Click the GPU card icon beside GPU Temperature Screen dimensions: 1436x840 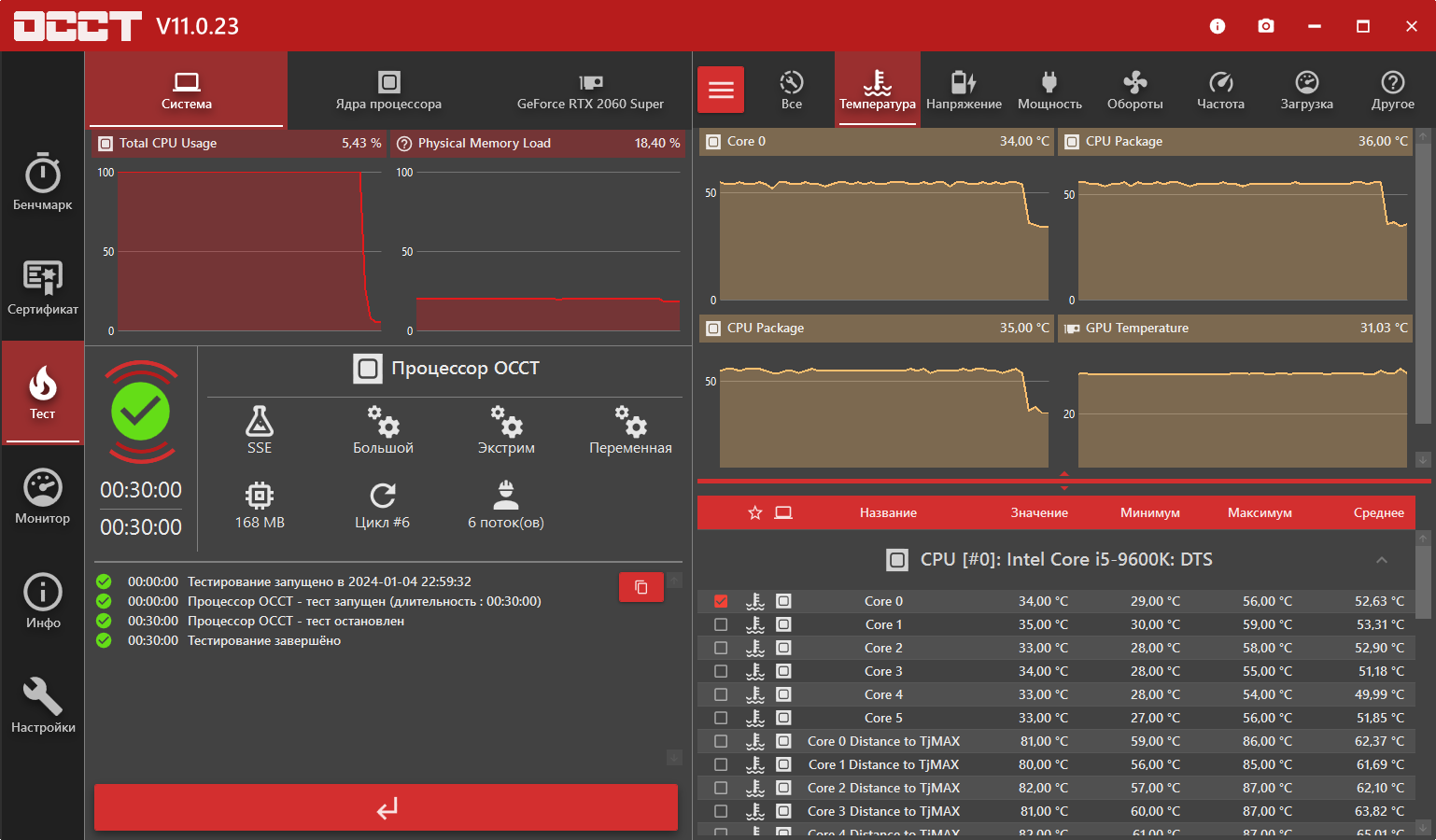pos(1072,329)
